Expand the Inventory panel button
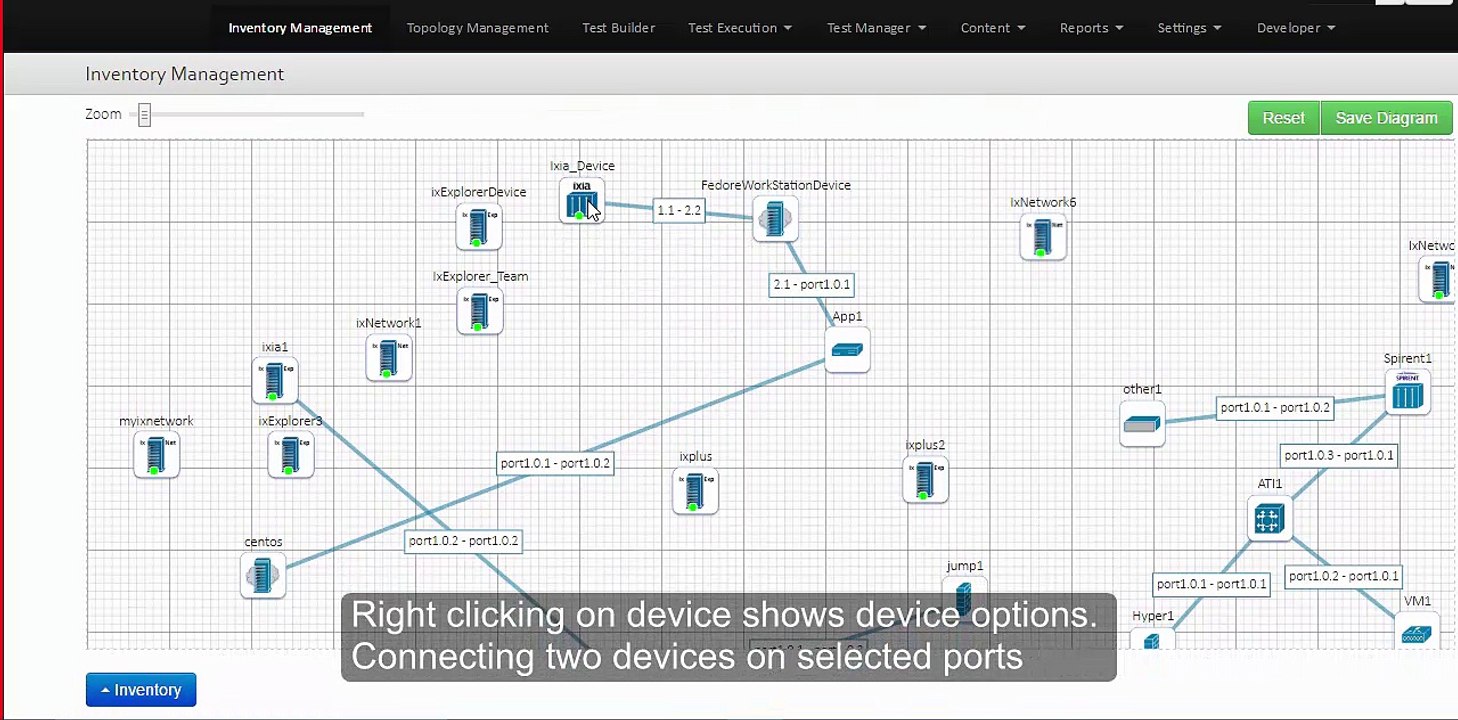 (x=141, y=690)
